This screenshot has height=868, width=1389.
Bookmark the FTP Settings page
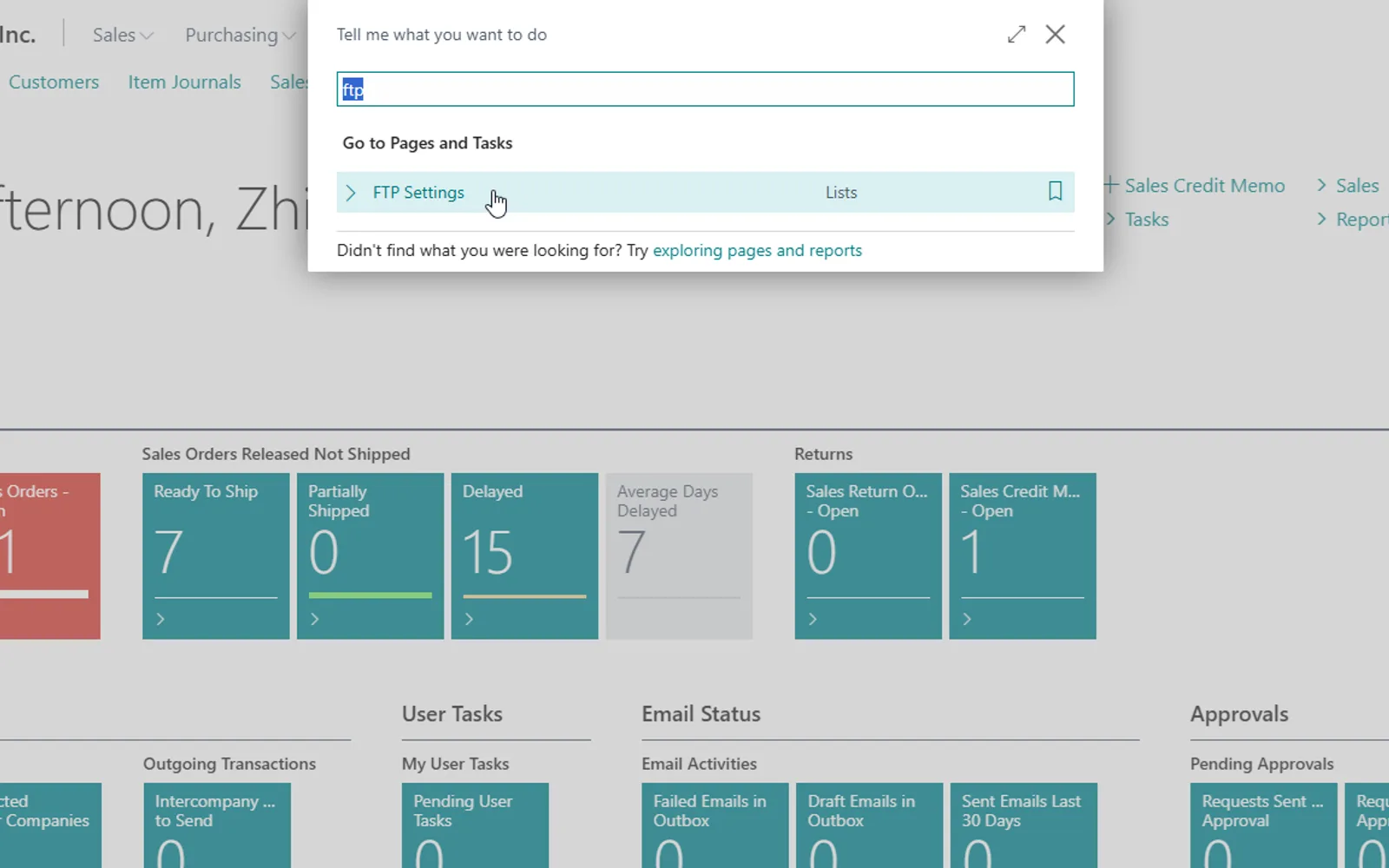tap(1055, 192)
